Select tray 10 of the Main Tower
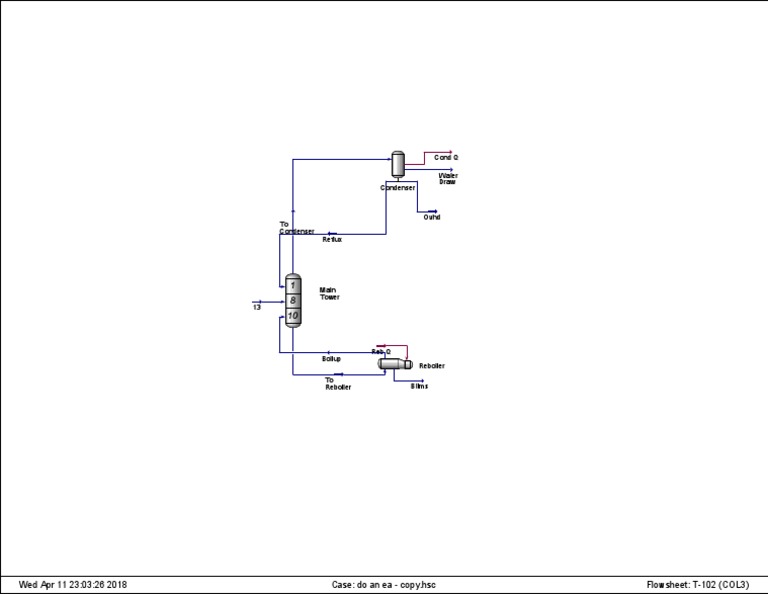Screen dimensions: 768x594 coord(293,315)
